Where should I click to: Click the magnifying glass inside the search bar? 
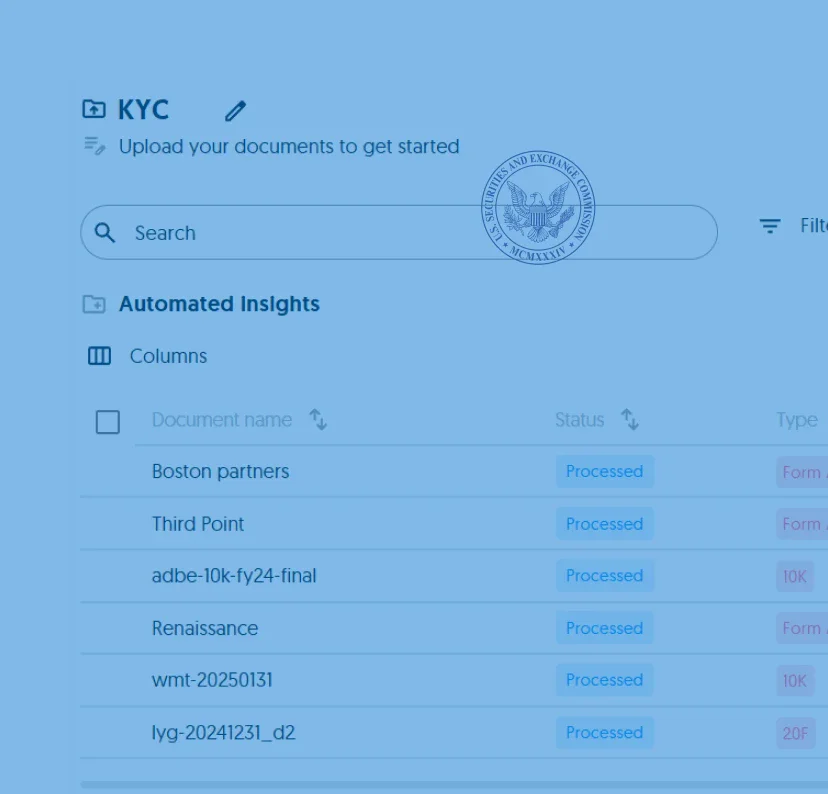(105, 232)
